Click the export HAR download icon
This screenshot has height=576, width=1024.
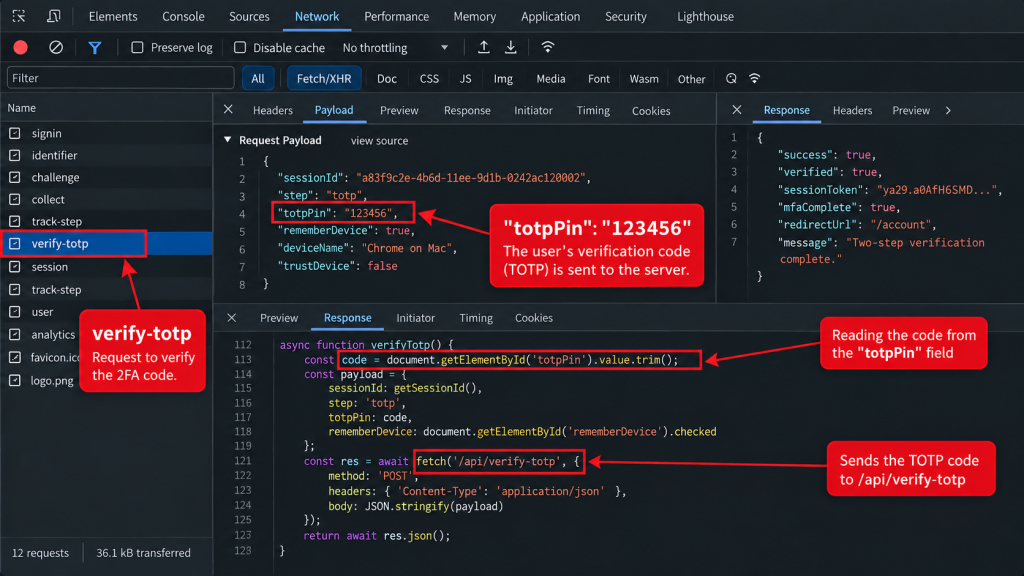[x=511, y=47]
